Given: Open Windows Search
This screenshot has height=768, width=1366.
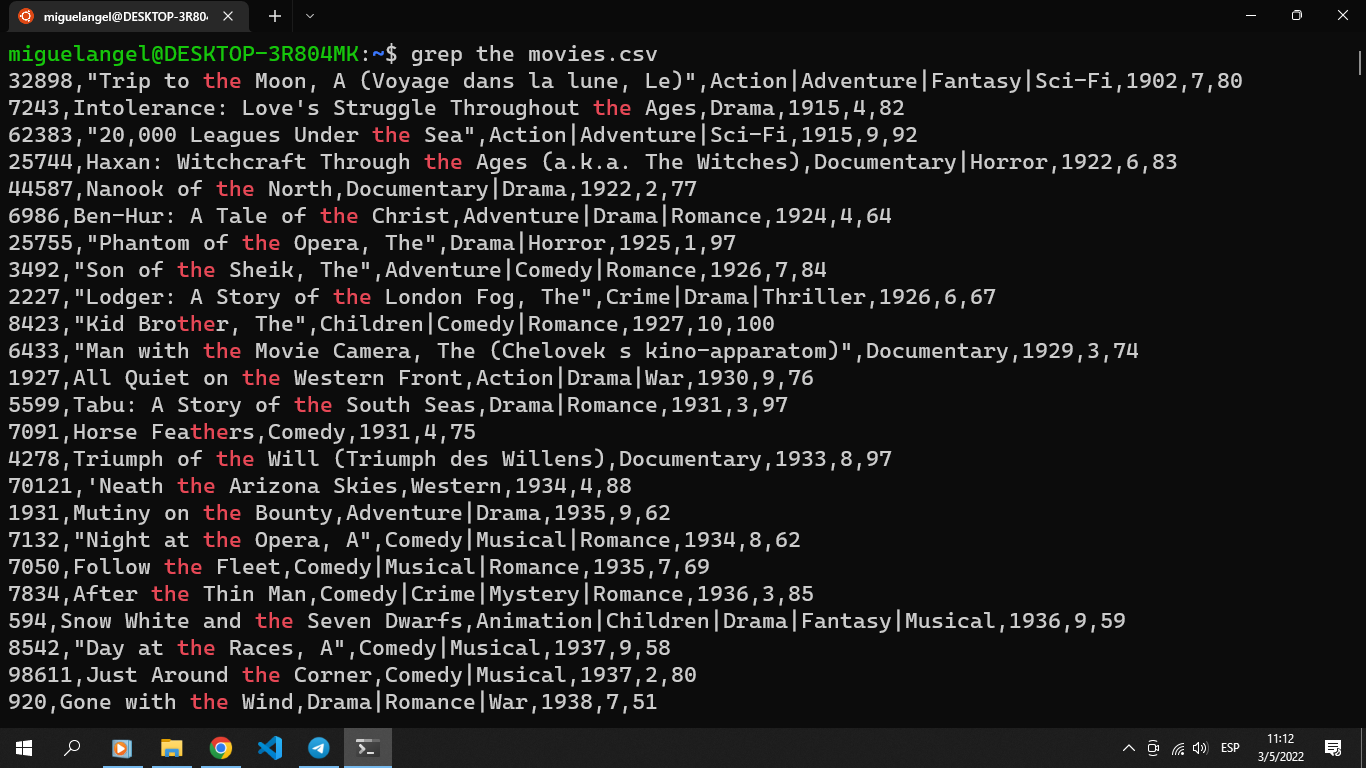Looking at the screenshot, I should [x=70, y=747].
